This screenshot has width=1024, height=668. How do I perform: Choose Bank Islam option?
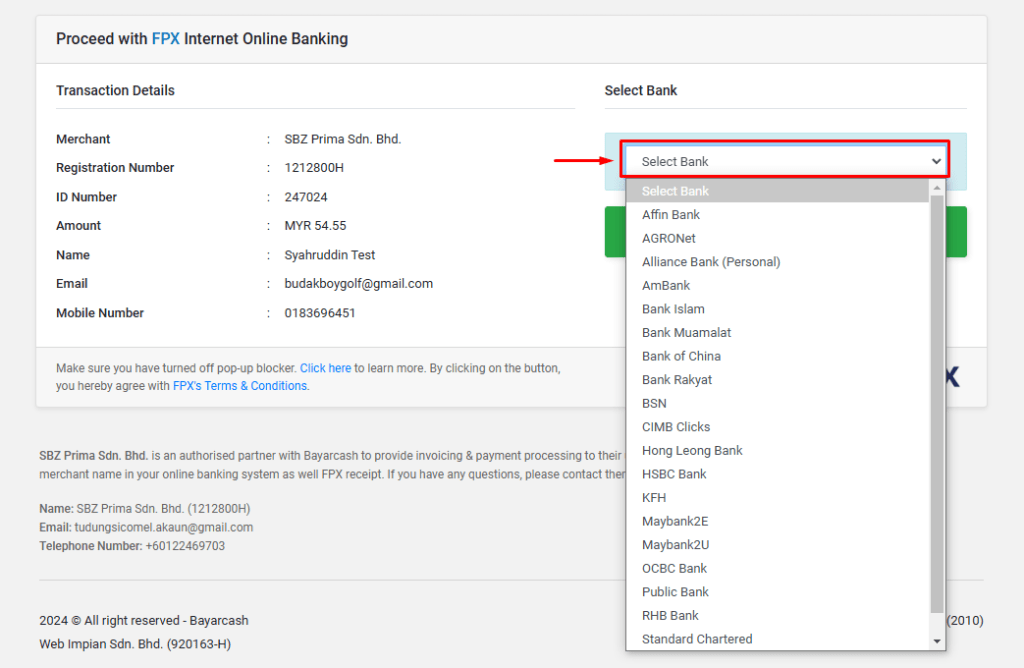tap(777, 309)
